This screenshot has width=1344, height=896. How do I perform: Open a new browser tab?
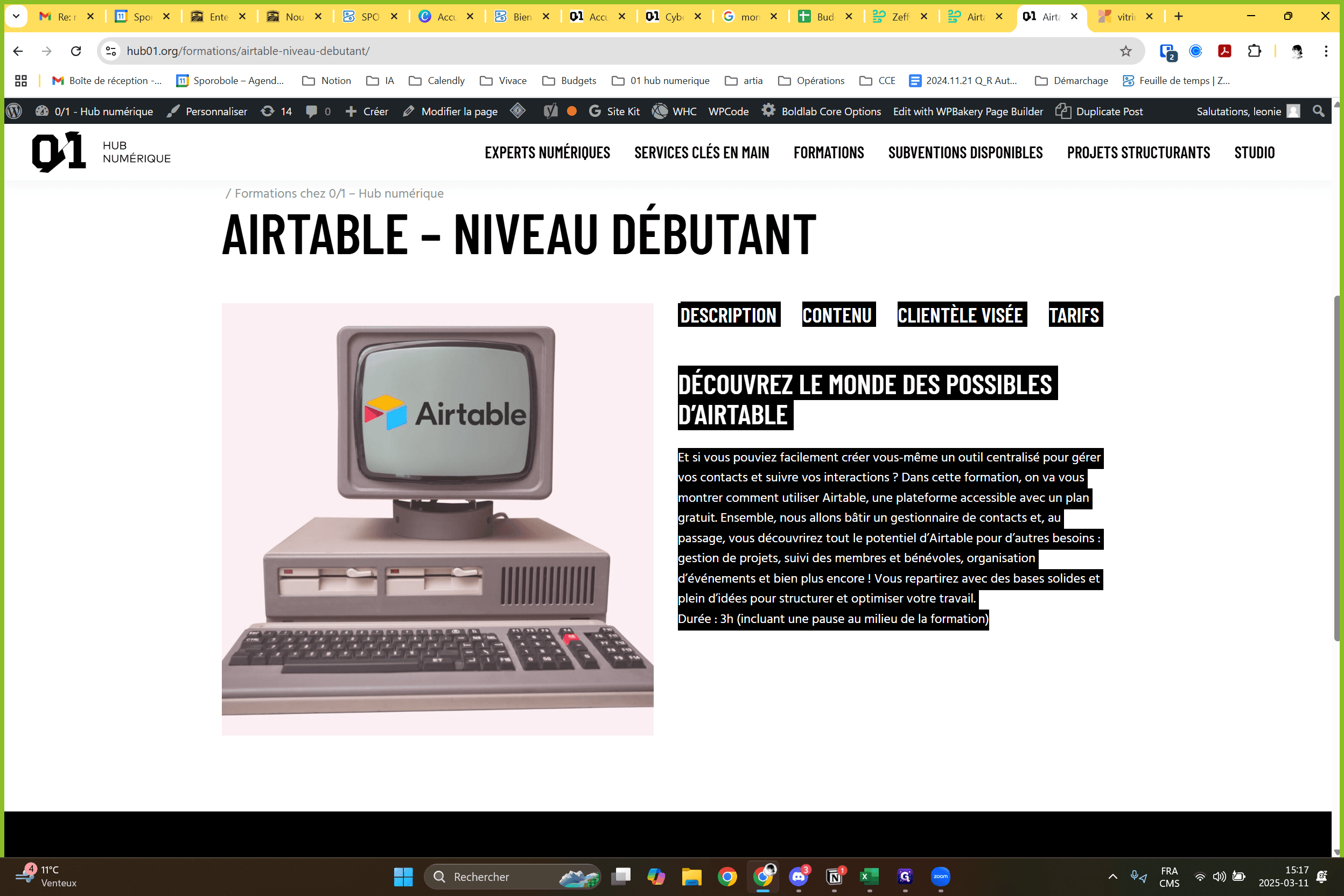tap(1178, 17)
